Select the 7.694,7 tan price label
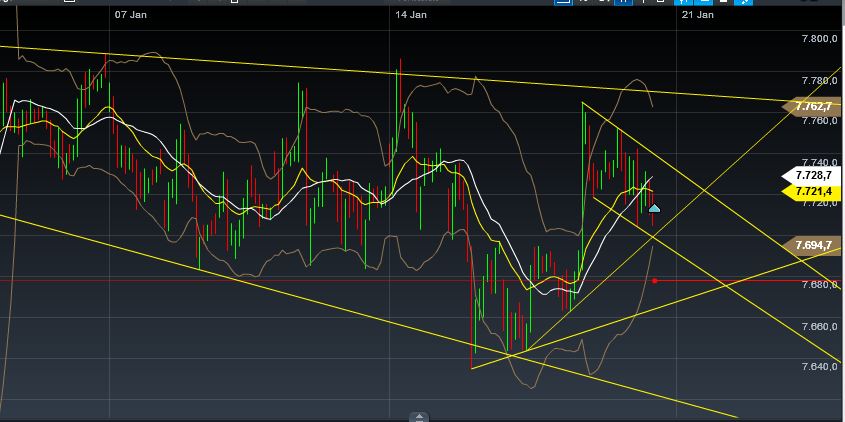The height and width of the screenshot is (422, 845). (x=814, y=244)
